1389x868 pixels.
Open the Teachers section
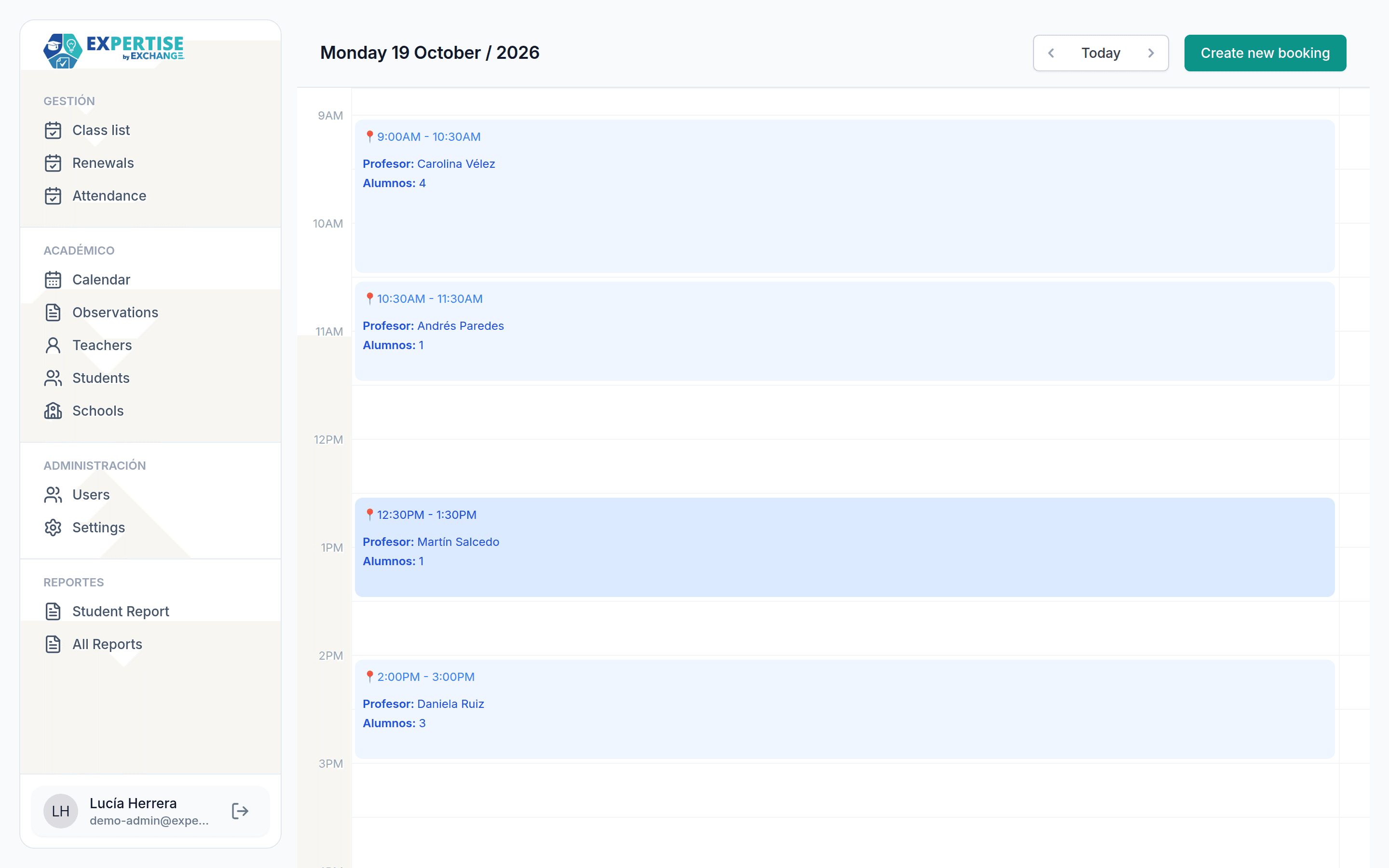102,345
